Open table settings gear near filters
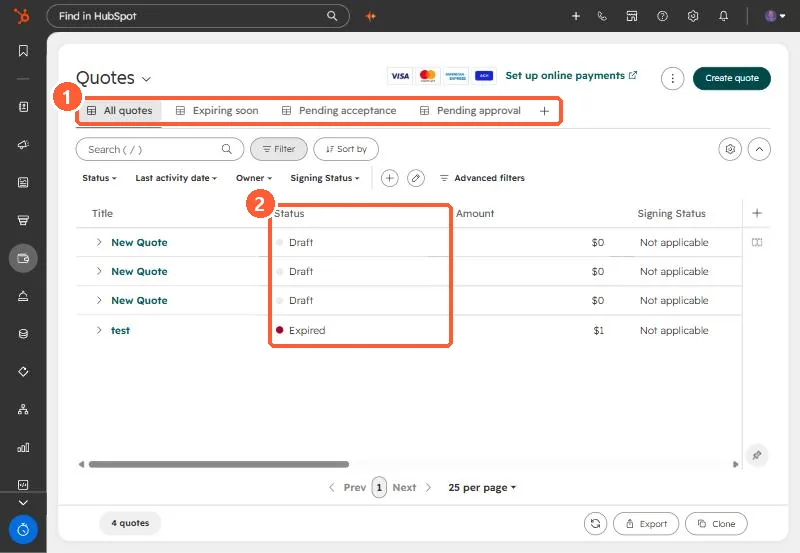Image resolution: width=800 pixels, height=553 pixels. click(x=730, y=149)
